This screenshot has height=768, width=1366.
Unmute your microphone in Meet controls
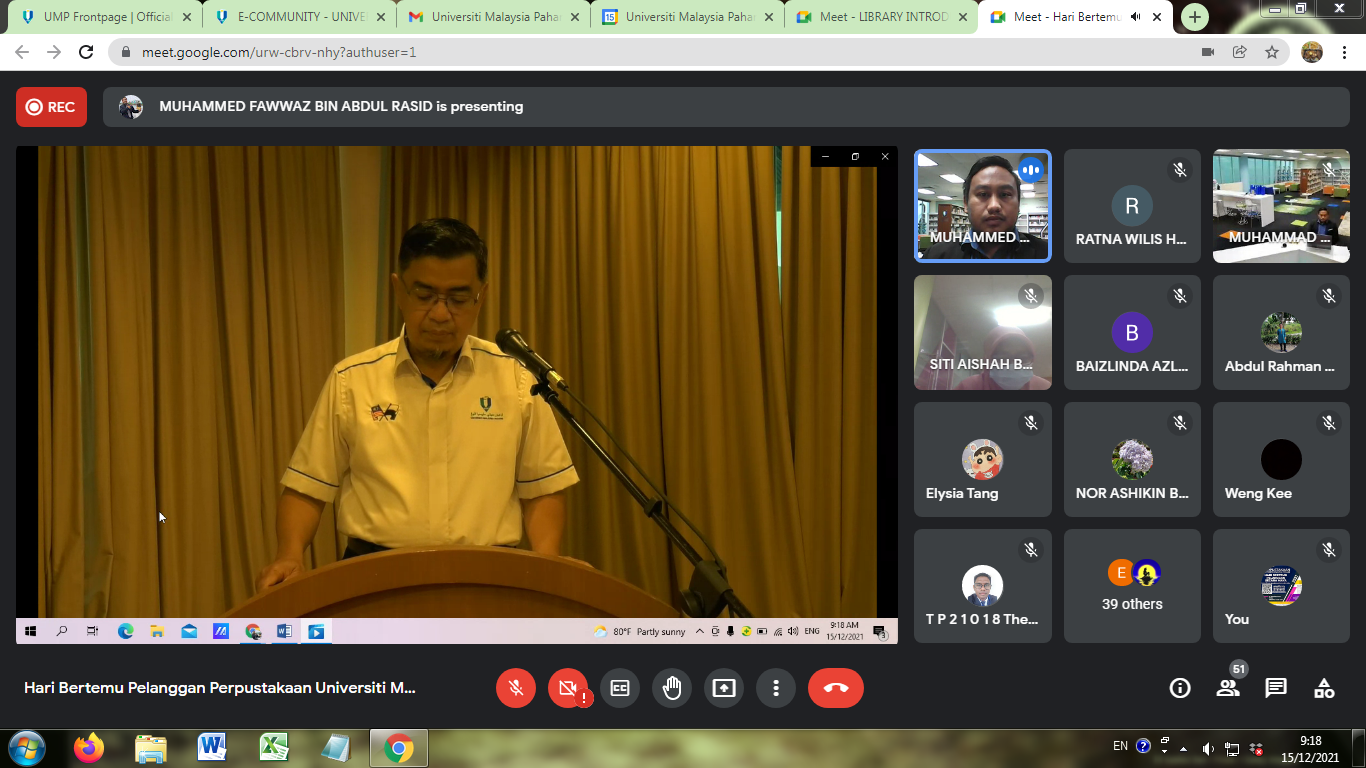(516, 688)
